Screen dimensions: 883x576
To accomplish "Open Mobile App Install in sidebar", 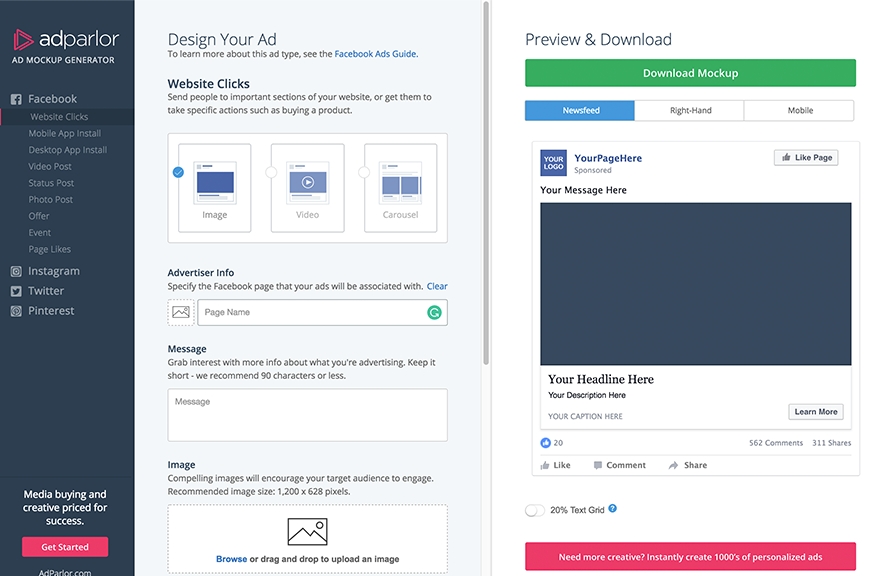I will click(64, 133).
